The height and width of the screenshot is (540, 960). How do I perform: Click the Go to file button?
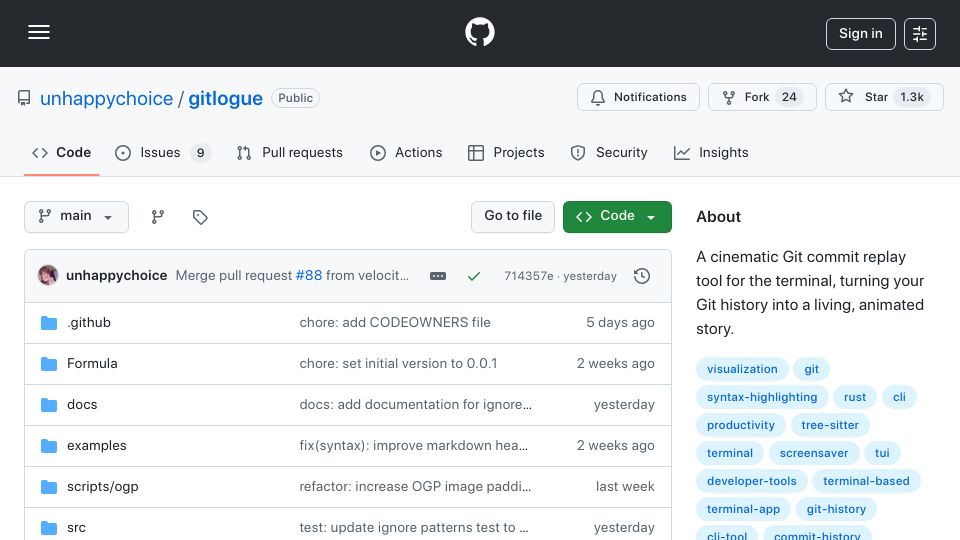point(512,217)
